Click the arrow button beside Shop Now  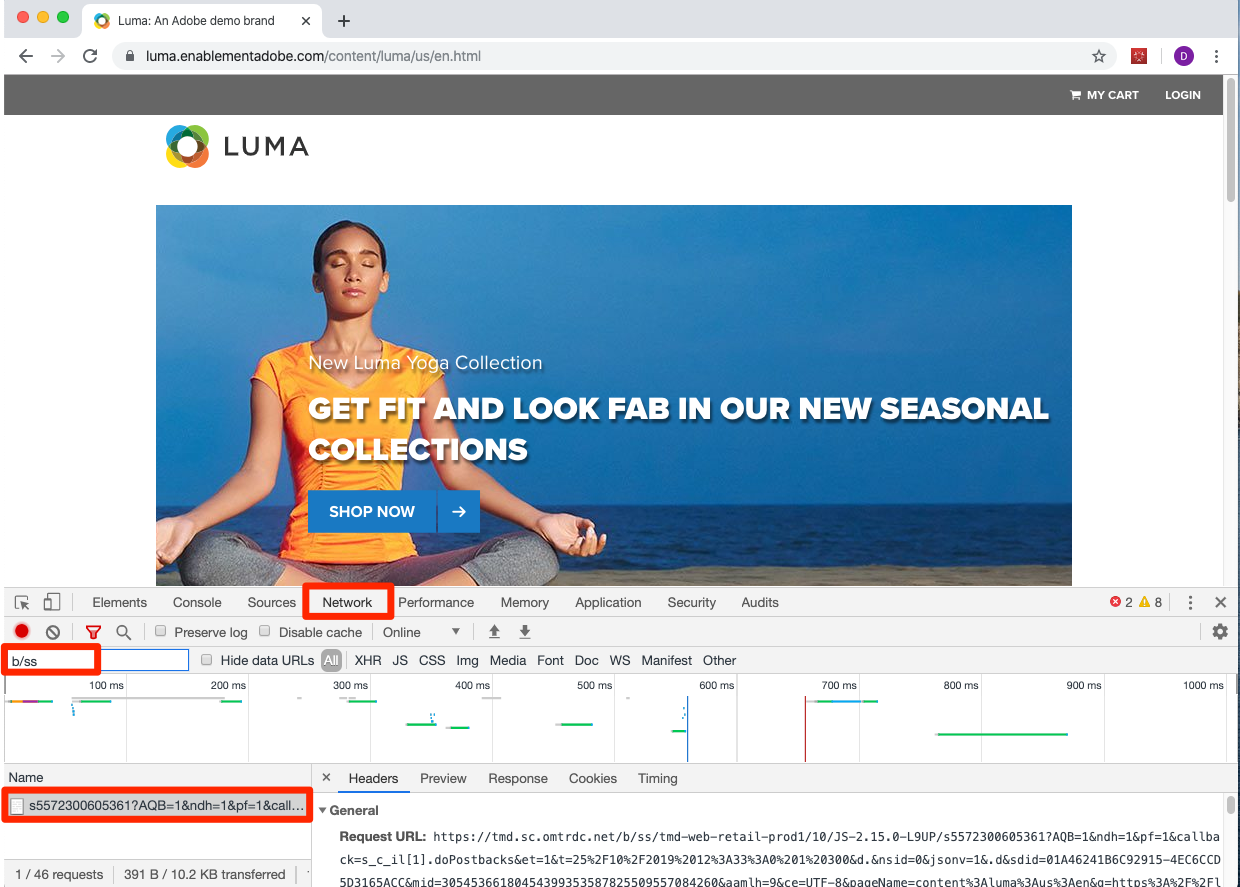tap(459, 511)
